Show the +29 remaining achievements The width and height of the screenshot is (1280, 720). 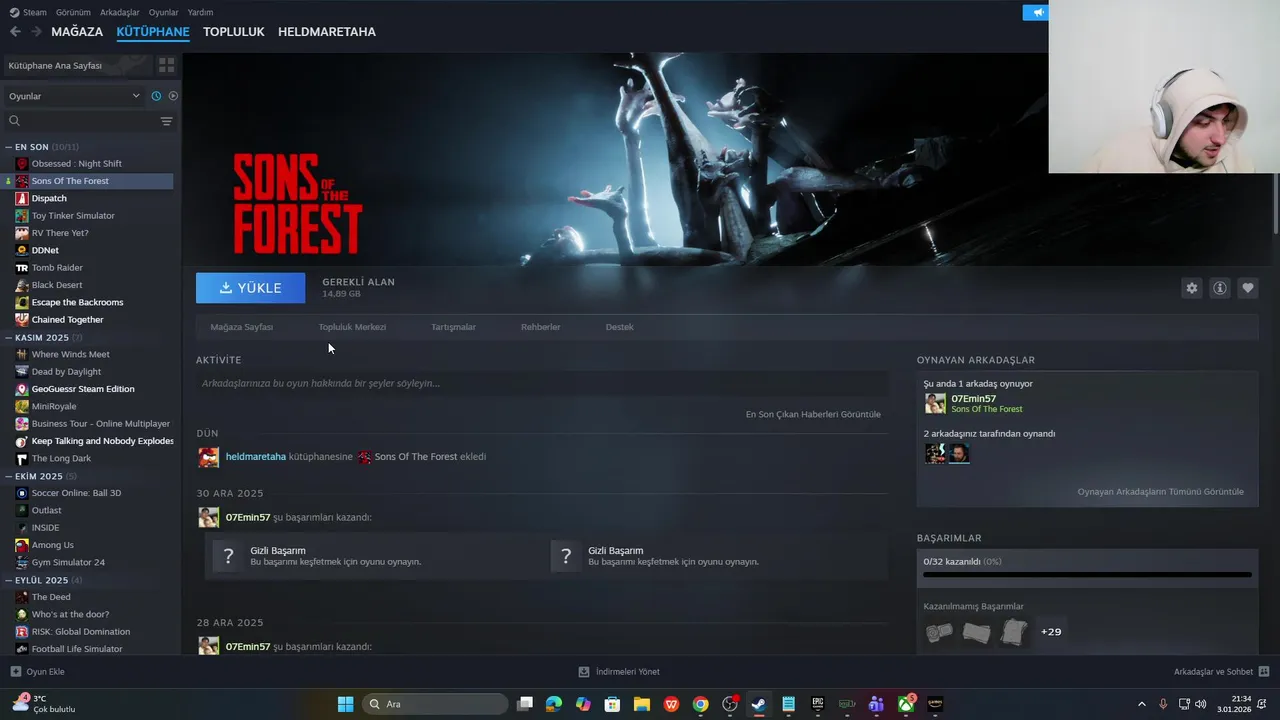(x=1051, y=632)
